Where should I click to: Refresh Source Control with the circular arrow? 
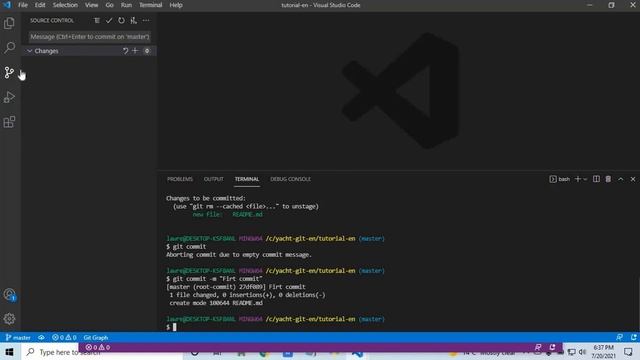(121, 20)
